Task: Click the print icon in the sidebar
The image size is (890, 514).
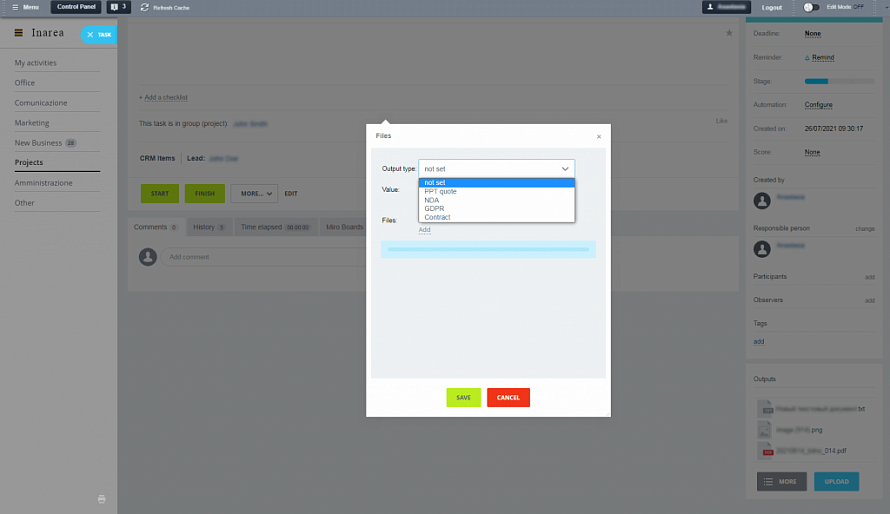Action: point(101,498)
